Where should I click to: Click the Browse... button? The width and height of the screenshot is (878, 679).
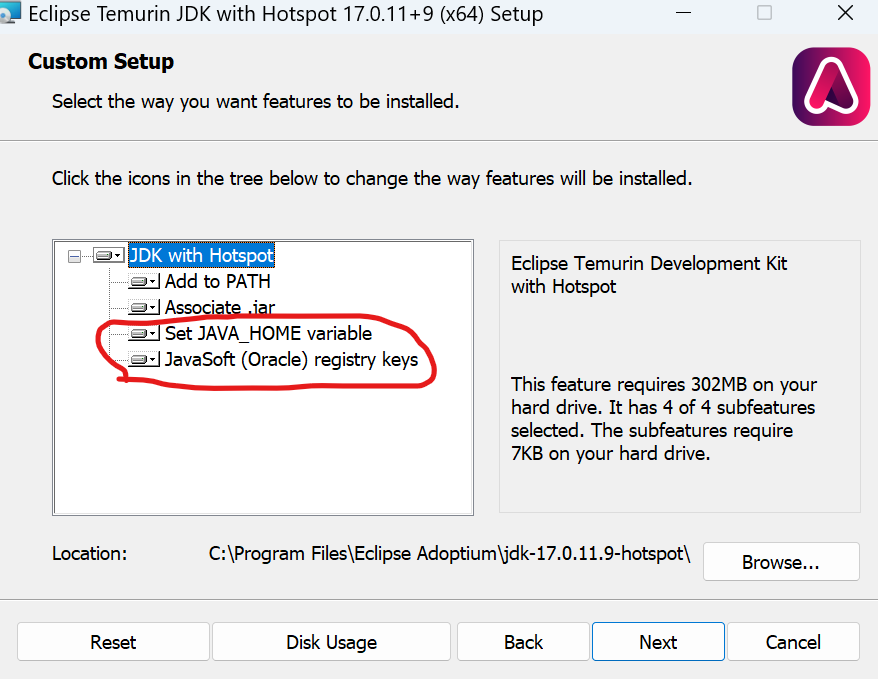tap(781, 561)
